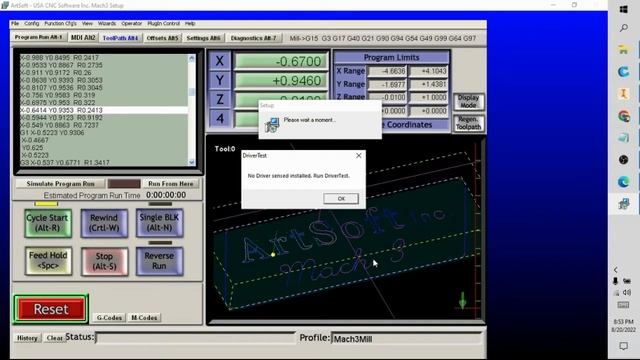Click the Estimated Program Run Time value

(x=166, y=195)
